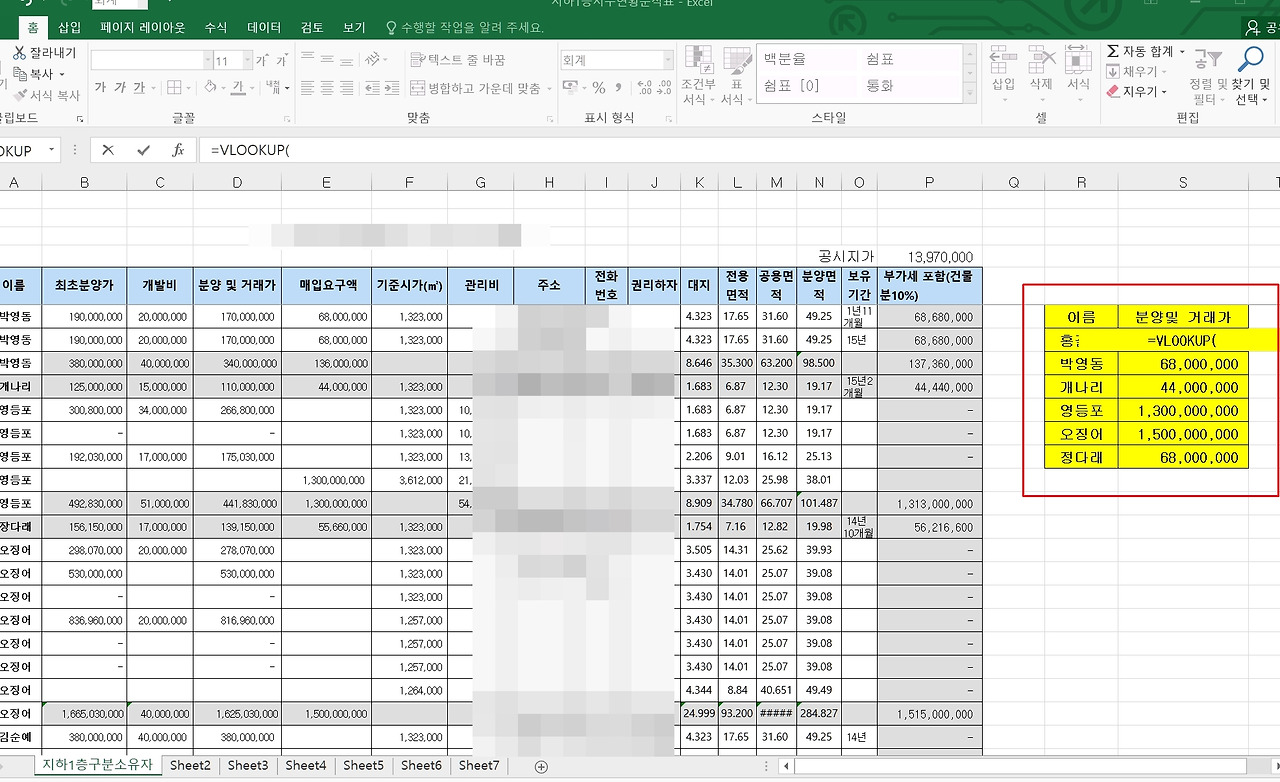This screenshot has height=782, width=1280.
Task: Cancel the formula entry with the X button
Action: 108,150
